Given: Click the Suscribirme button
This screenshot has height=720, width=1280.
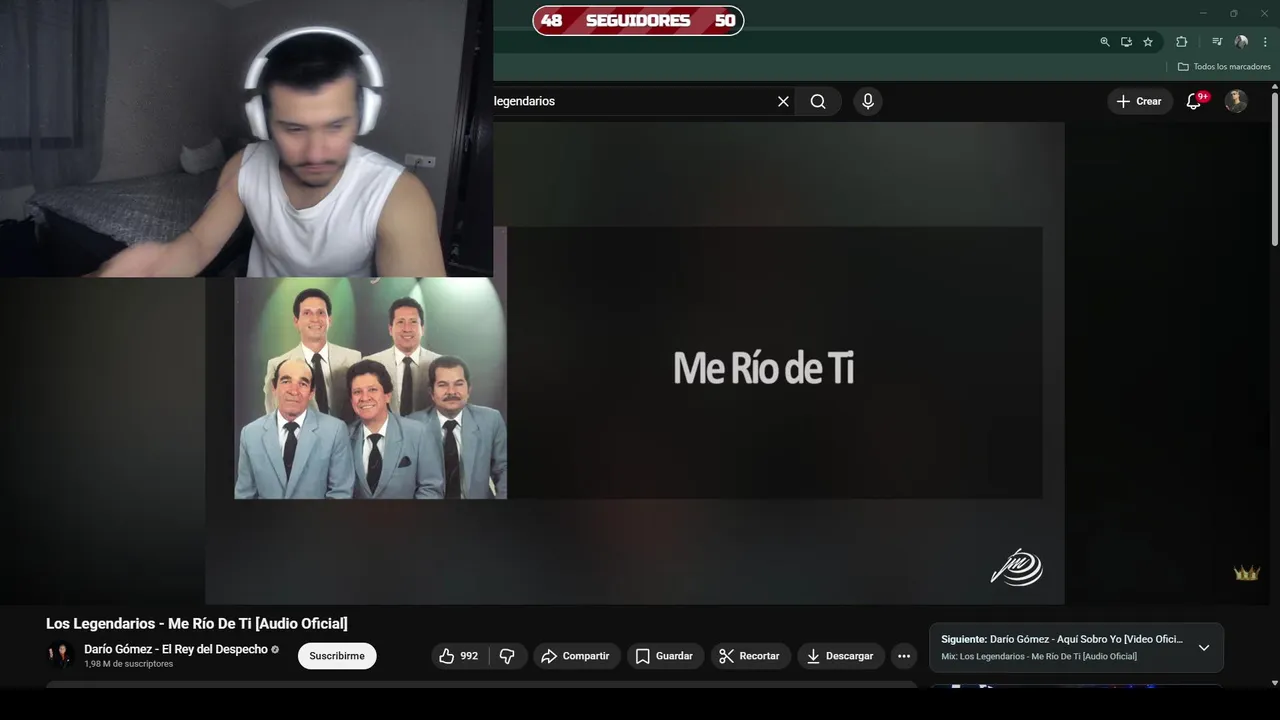Looking at the screenshot, I should point(337,656).
